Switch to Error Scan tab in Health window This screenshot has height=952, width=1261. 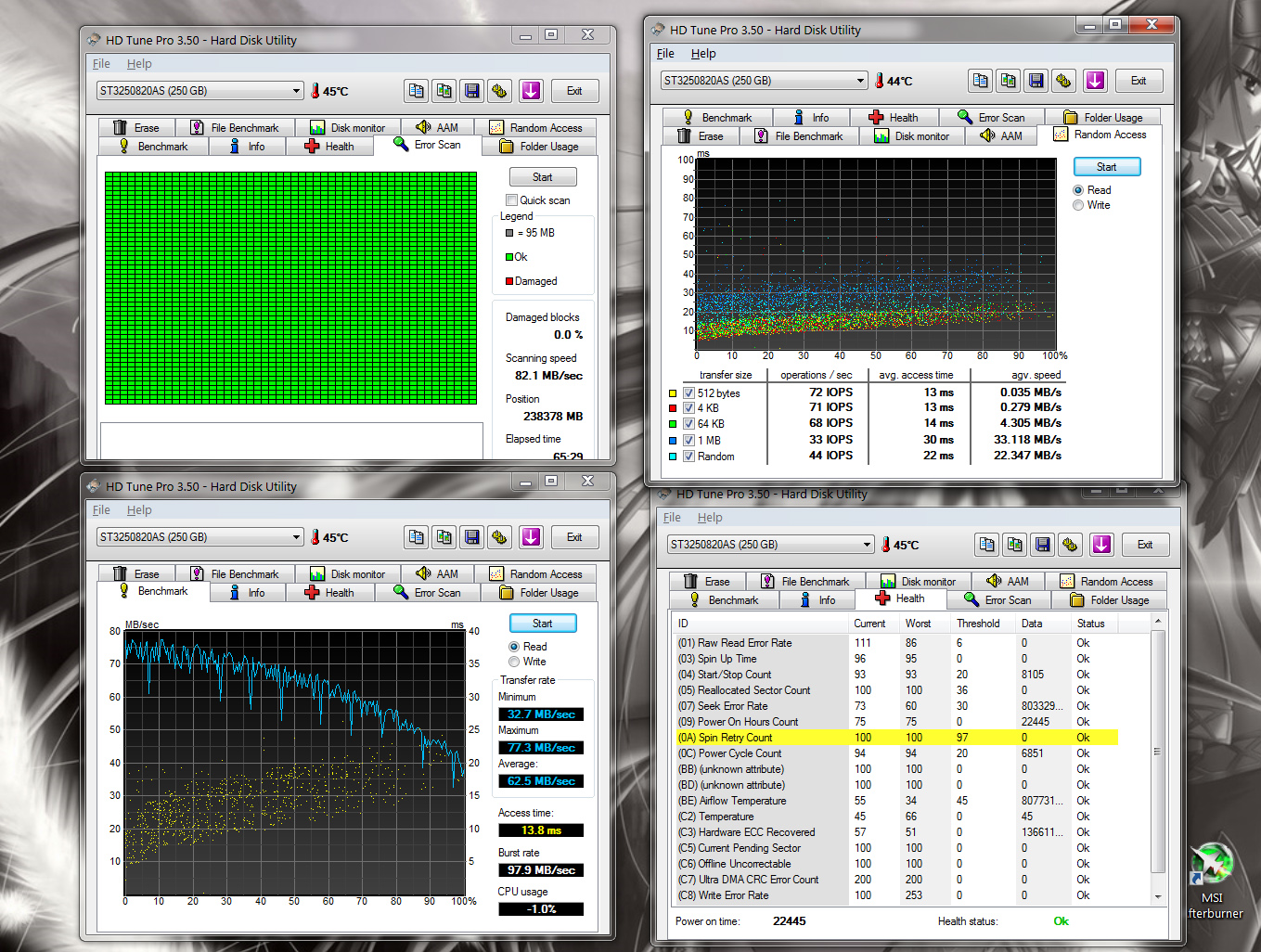[x=997, y=600]
